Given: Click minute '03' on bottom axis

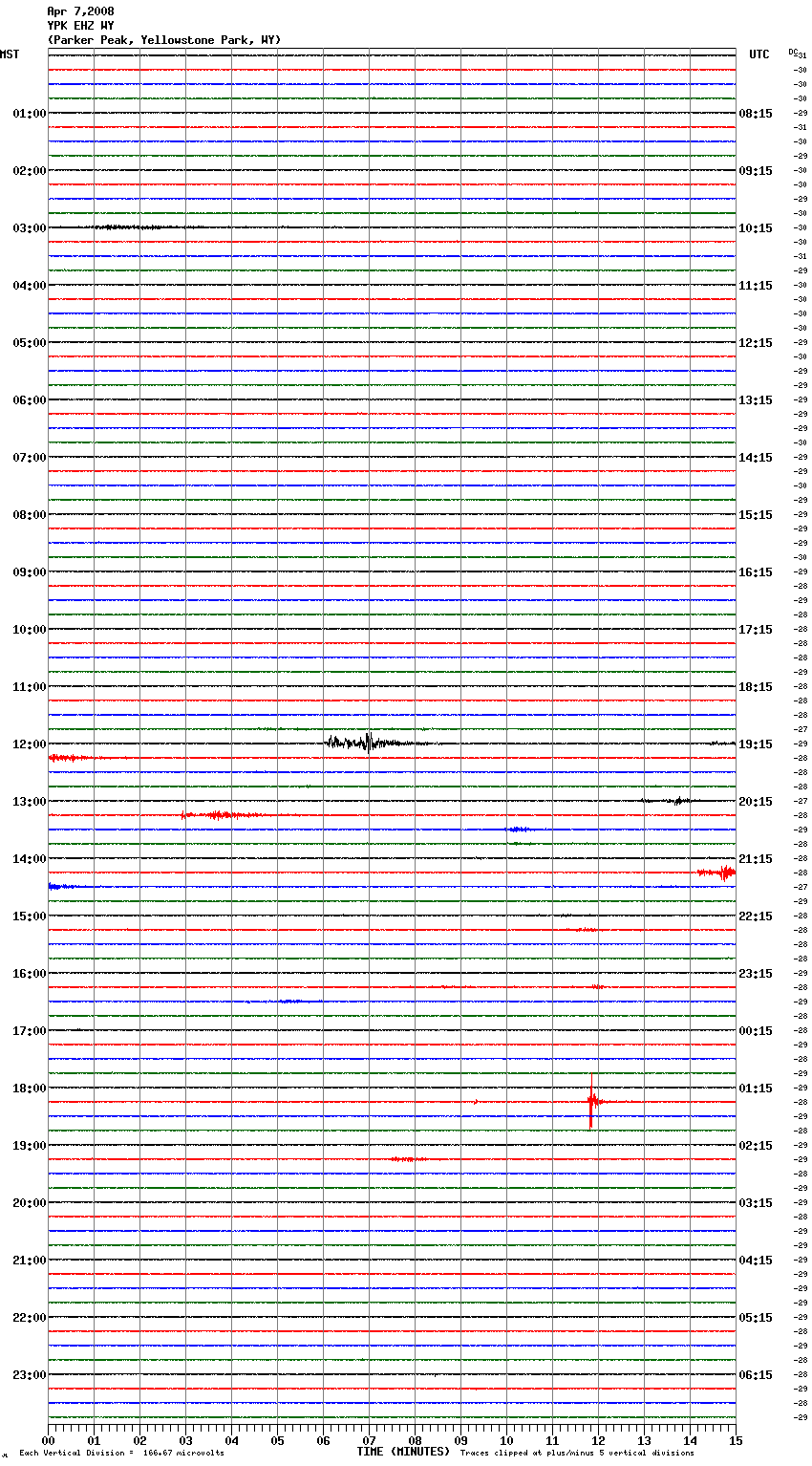Looking at the screenshot, I should pyautogui.click(x=185, y=1439).
